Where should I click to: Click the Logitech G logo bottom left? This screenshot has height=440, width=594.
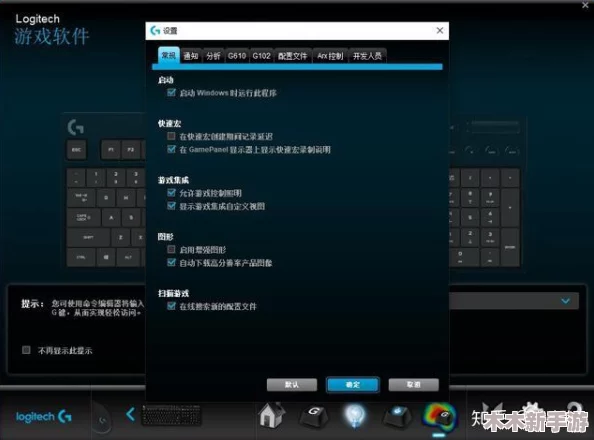[x=44, y=417]
